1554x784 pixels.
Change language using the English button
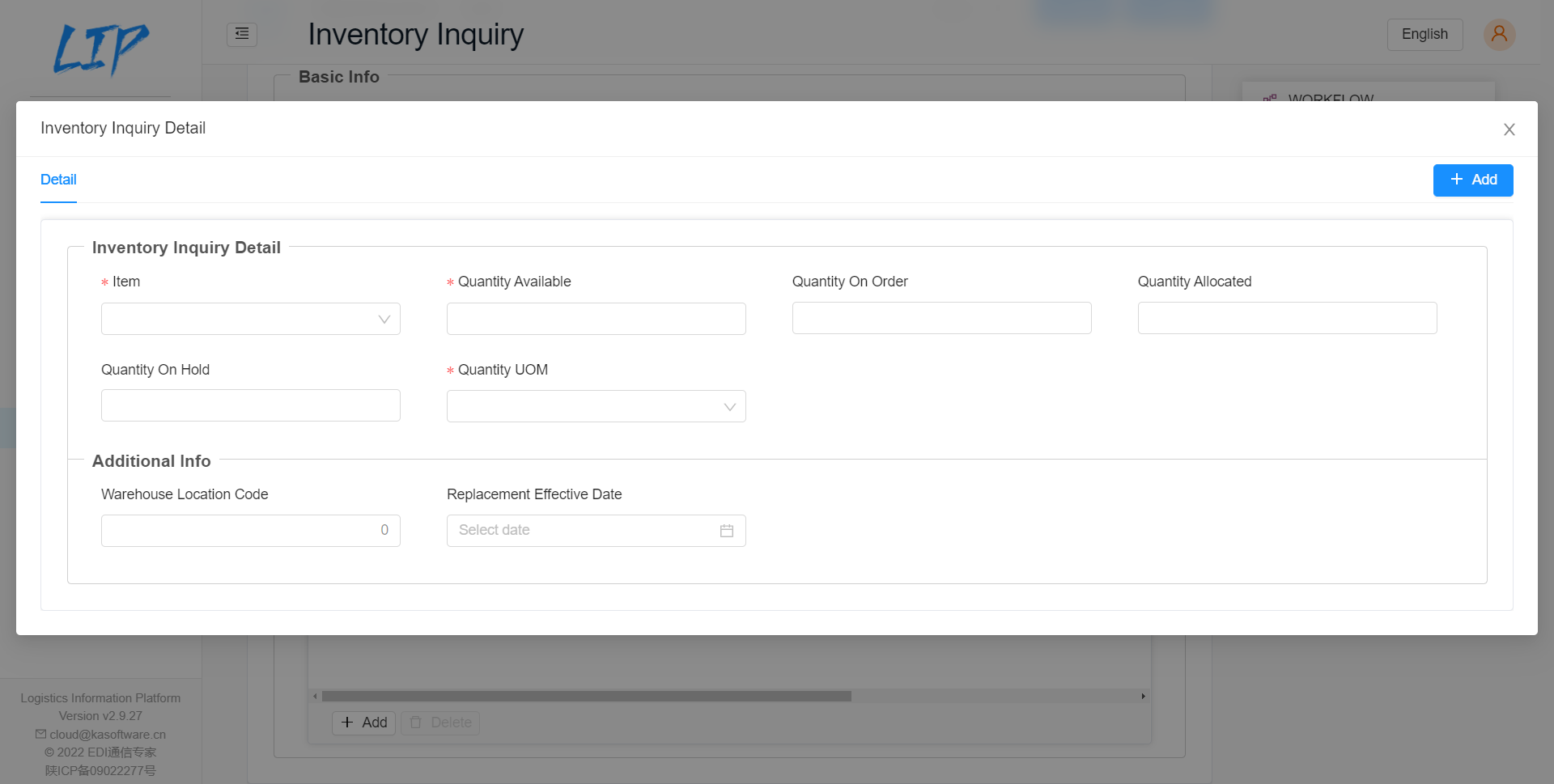tap(1424, 34)
